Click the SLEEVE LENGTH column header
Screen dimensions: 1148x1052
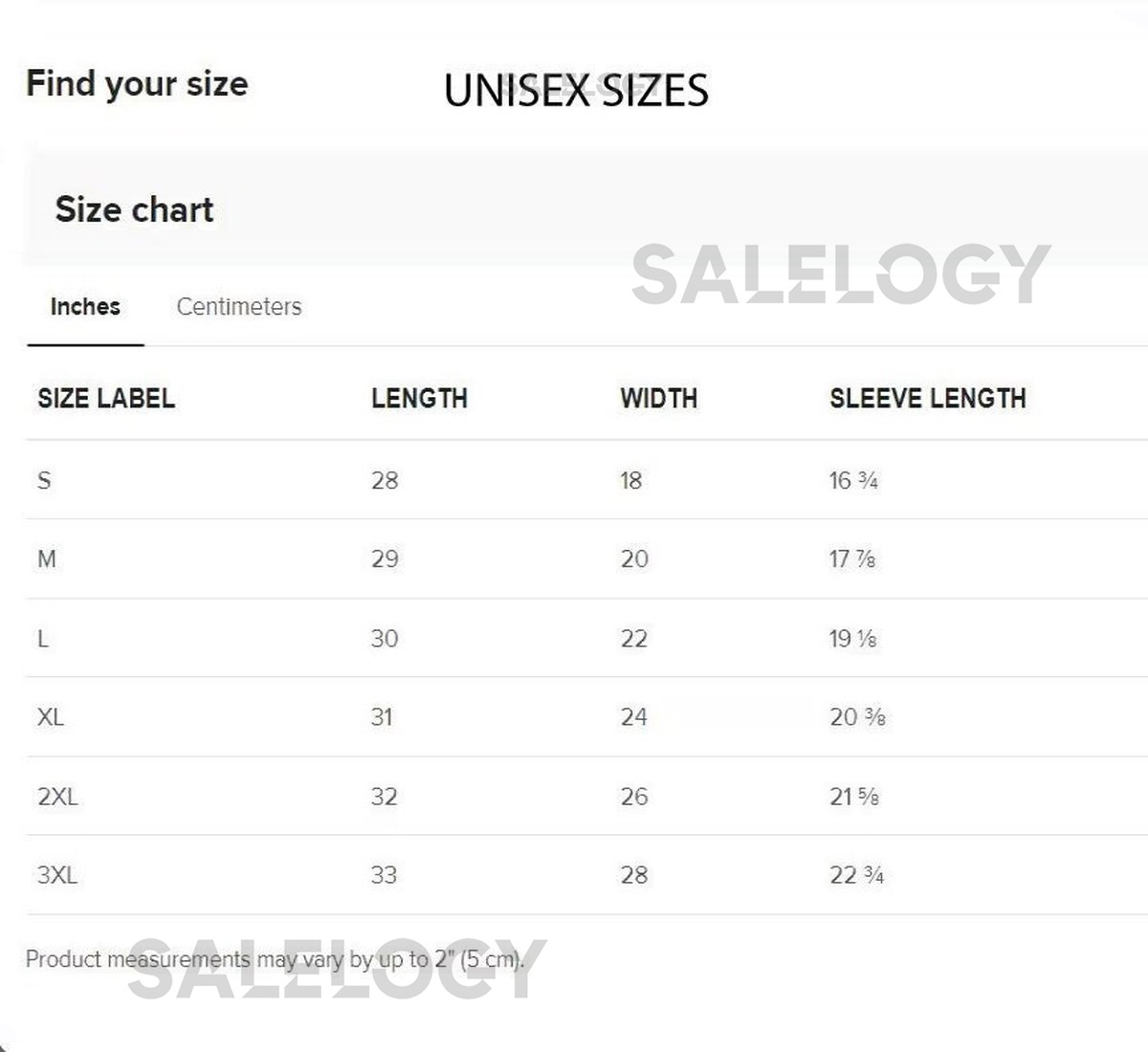(x=927, y=399)
